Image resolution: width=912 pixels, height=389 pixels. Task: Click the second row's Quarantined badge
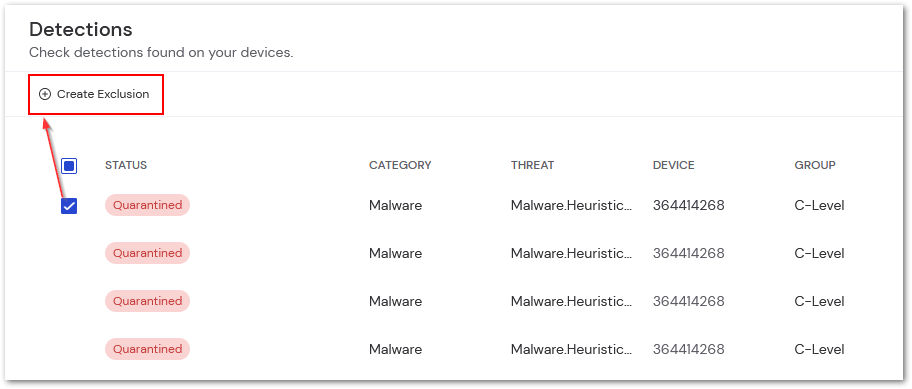pyautogui.click(x=147, y=253)
